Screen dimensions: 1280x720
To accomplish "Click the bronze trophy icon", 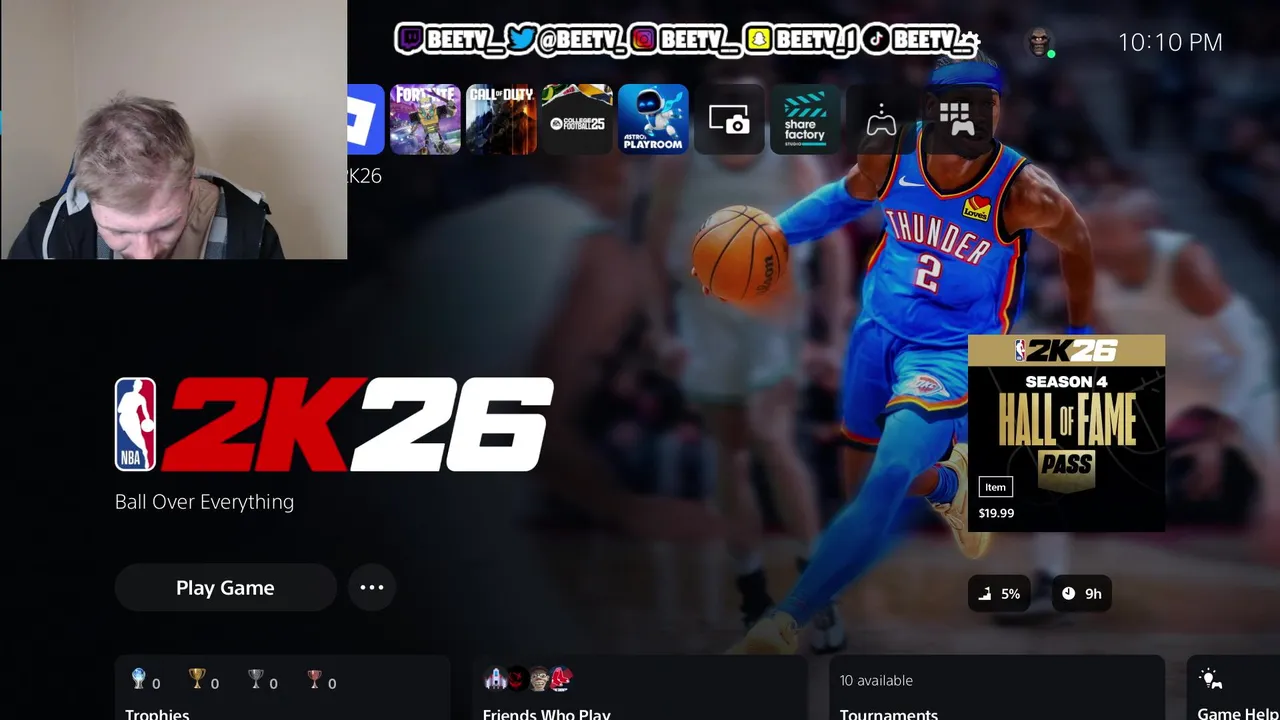I will point(315,680).
